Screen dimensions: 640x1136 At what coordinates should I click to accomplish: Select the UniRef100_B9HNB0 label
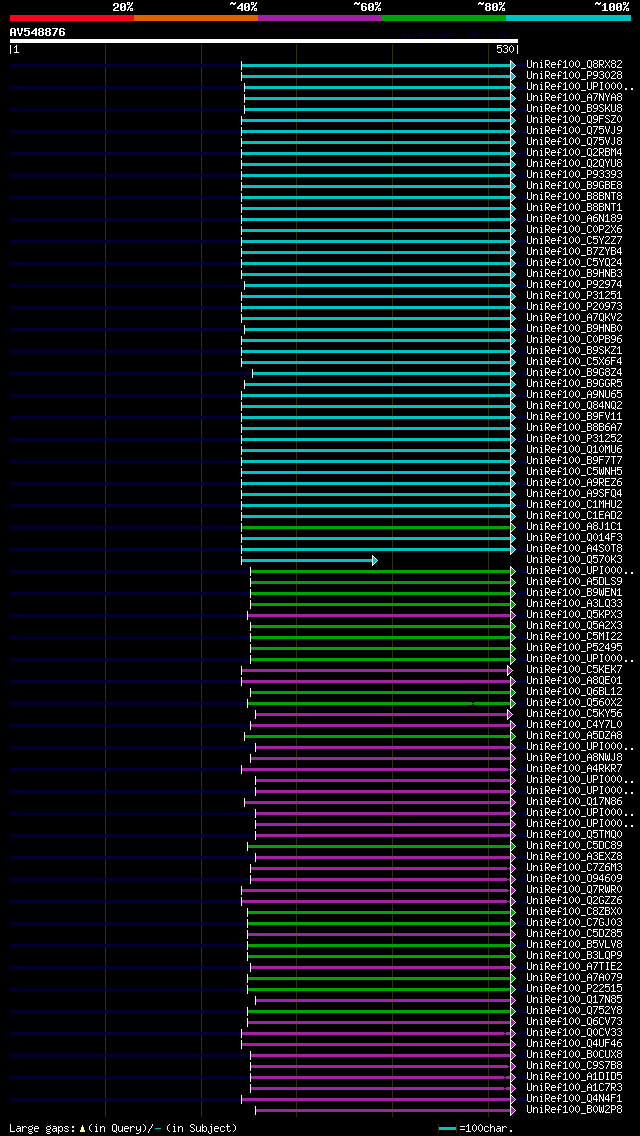[574, 329]
